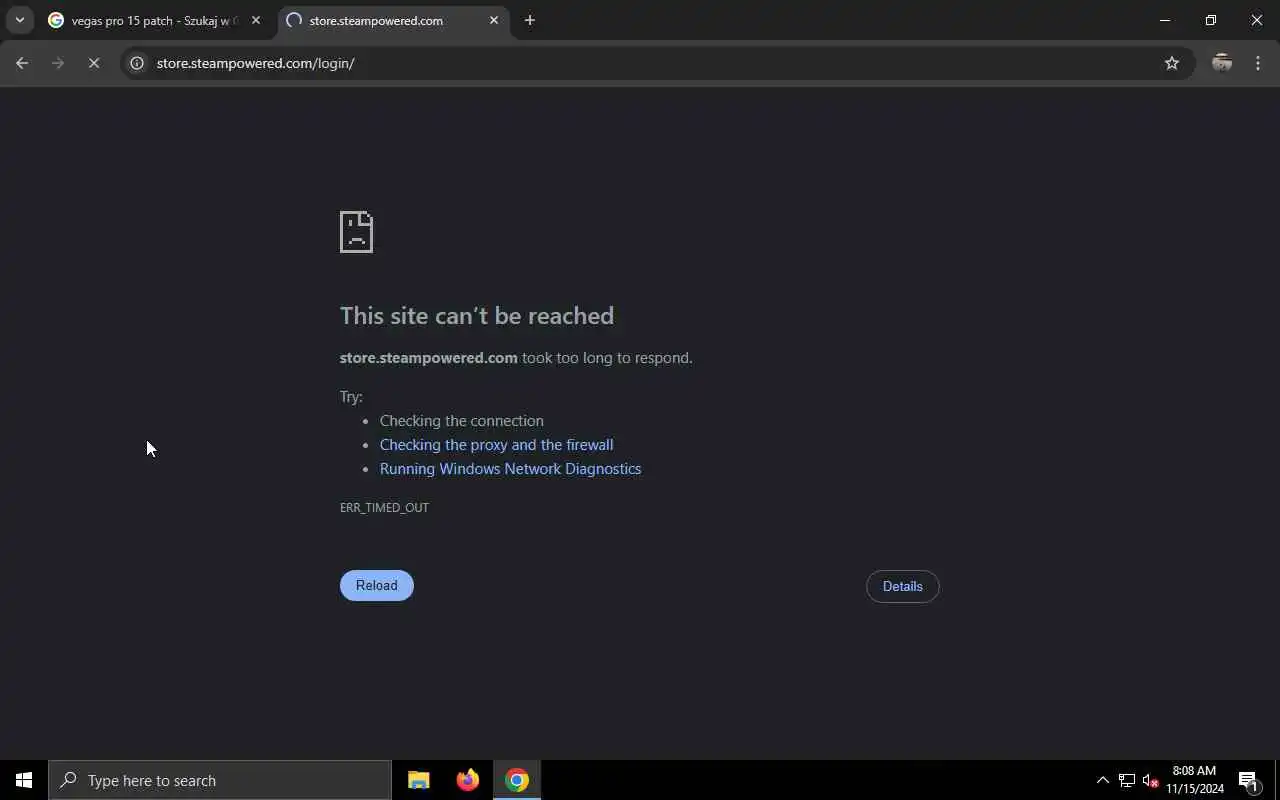The width and height of the screenshot is (1280, 800).
Task: Click the Details button
Action: pyautogui.click(x=903, y=586)
